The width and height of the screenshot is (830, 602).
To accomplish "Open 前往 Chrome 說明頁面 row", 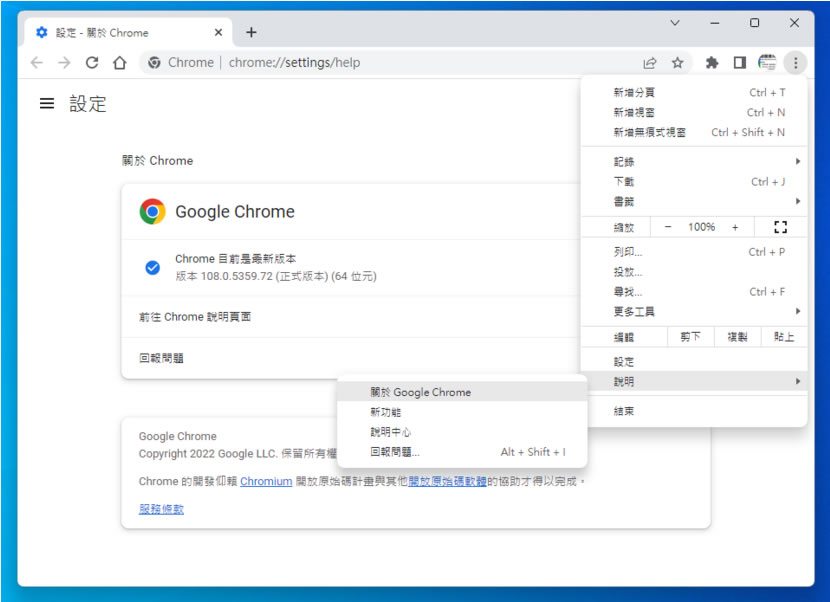I will click(350, 317).
